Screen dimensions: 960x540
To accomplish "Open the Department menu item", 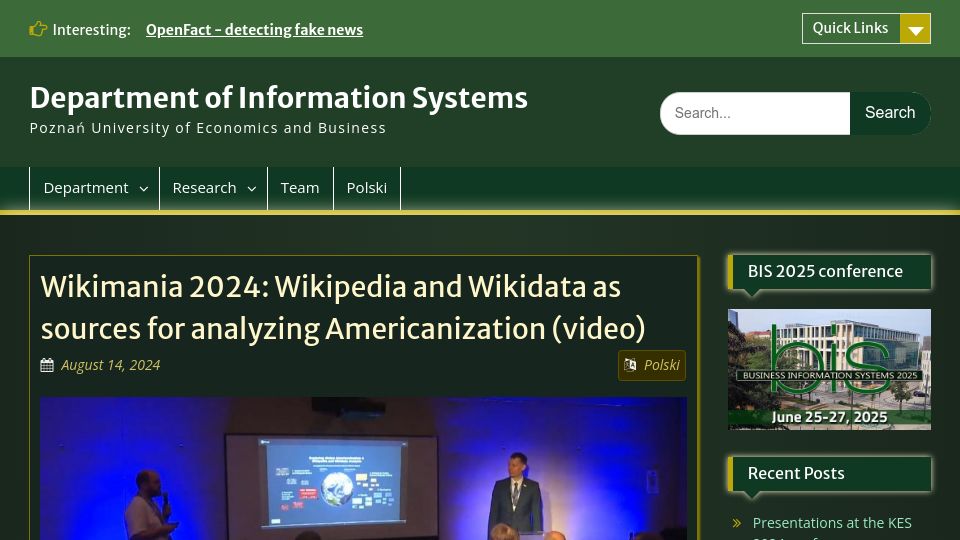I will [86, 188].
